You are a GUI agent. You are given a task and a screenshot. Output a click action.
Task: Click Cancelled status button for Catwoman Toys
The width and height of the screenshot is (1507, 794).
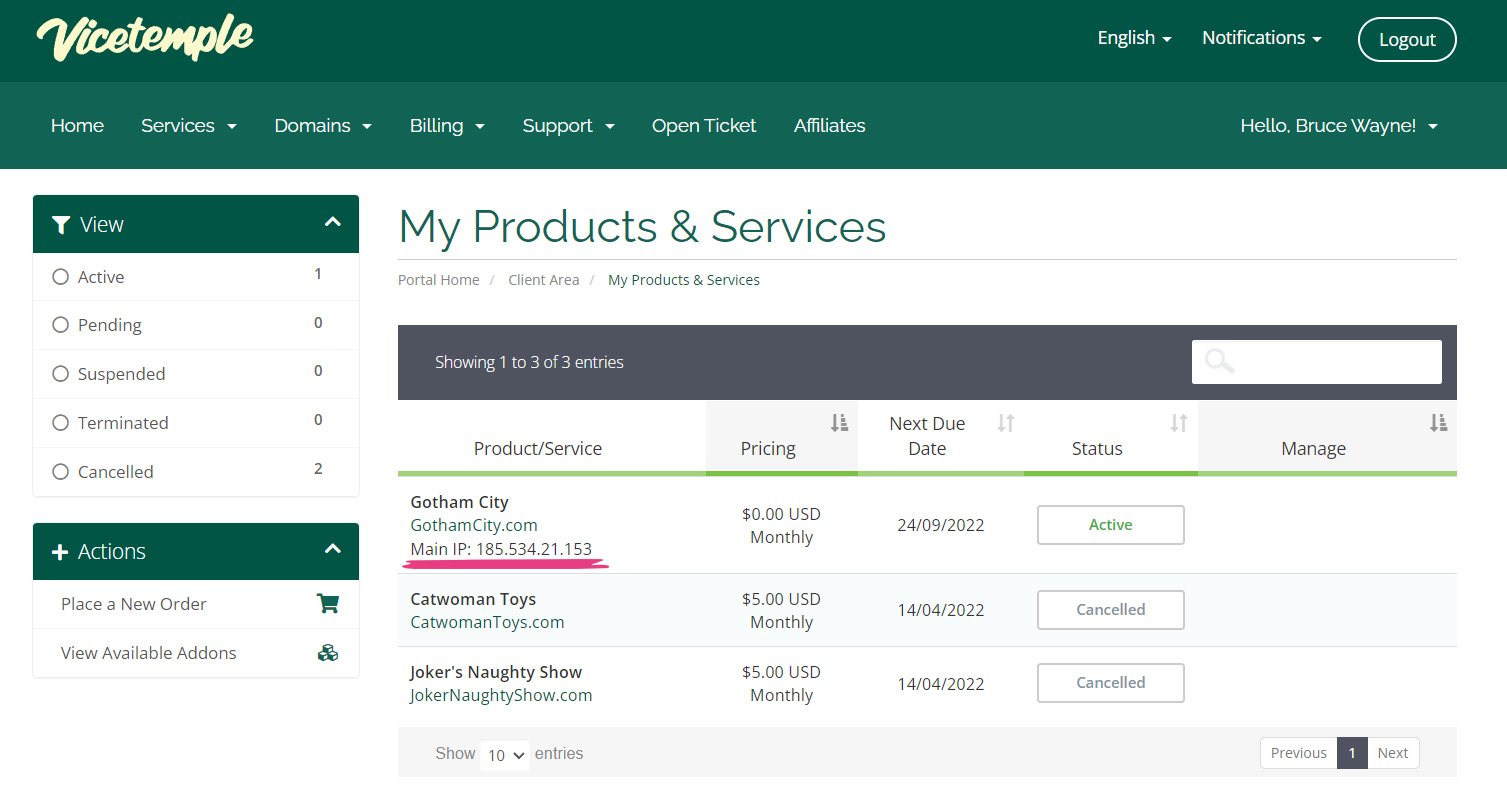tap(1110, 610)
